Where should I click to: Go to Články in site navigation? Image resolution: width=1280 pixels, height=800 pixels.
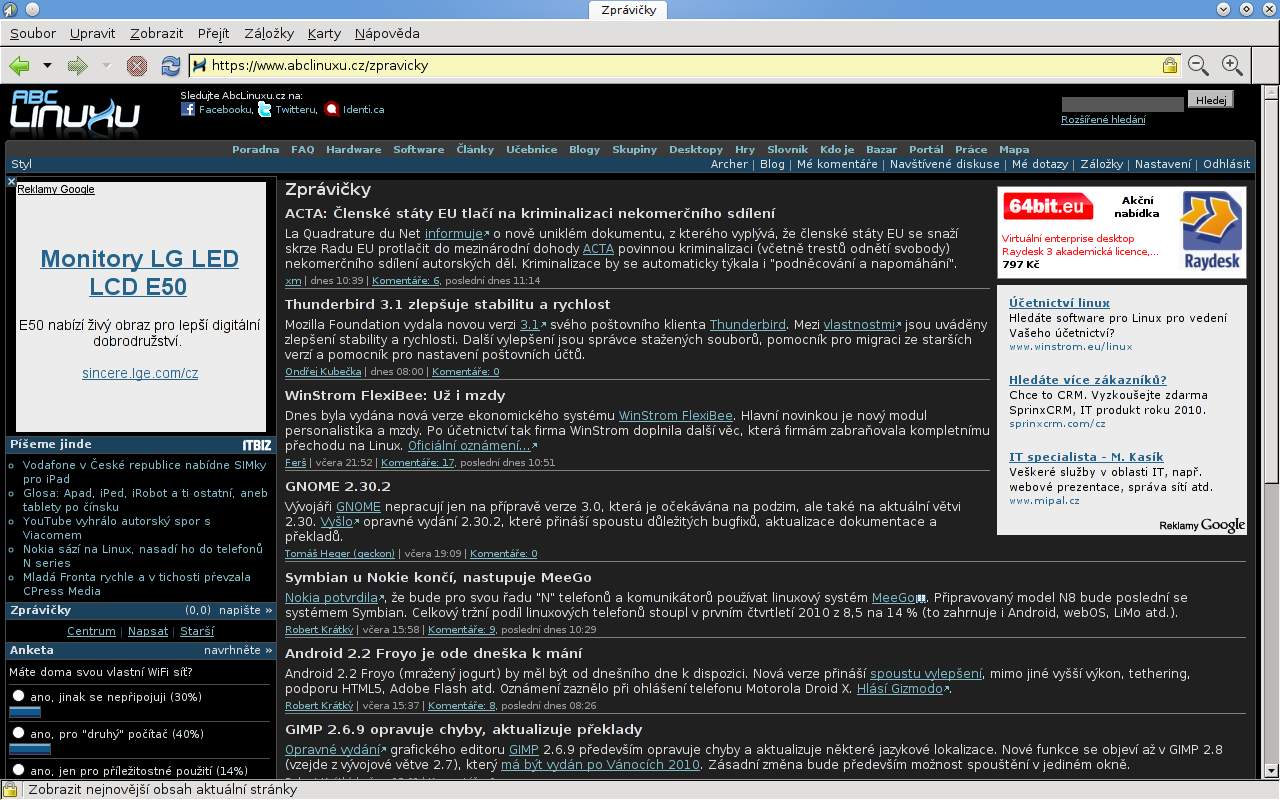475,150
